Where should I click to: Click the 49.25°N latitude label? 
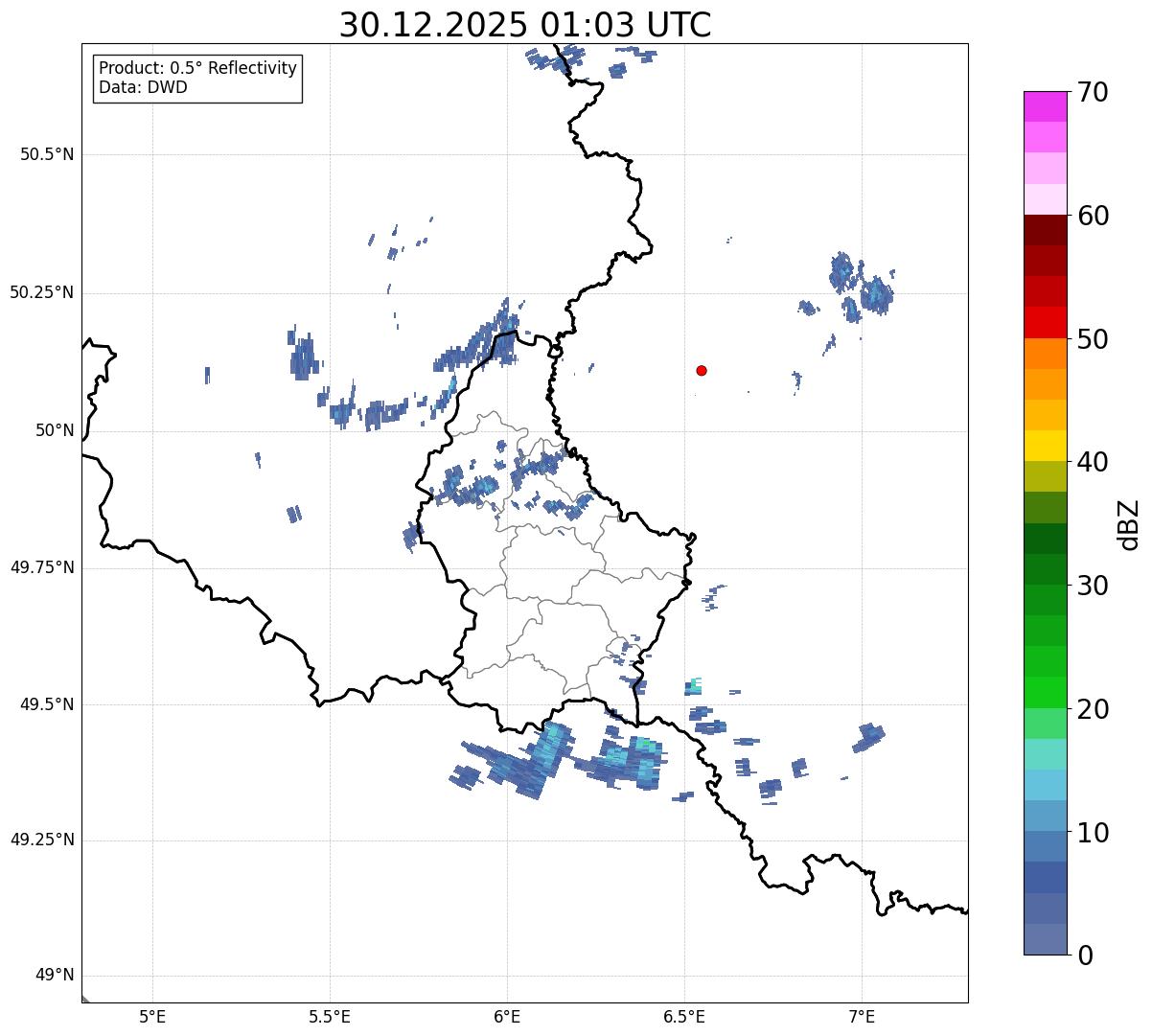[42, 840]
